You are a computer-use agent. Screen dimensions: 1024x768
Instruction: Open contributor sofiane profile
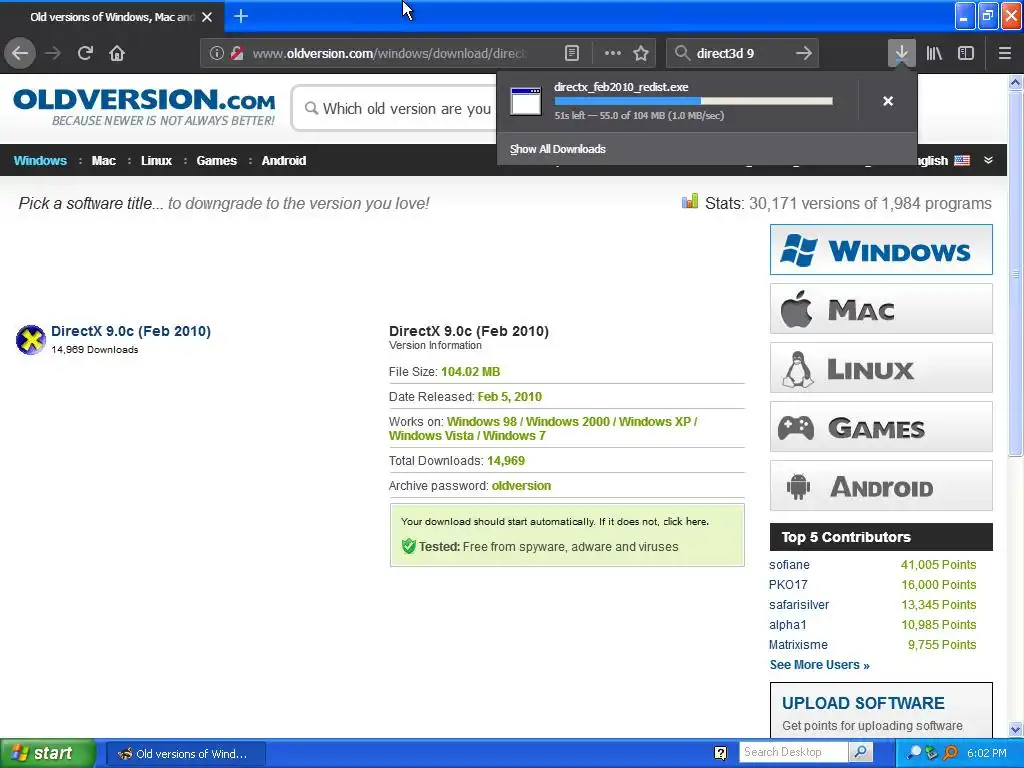pos(789,564)
